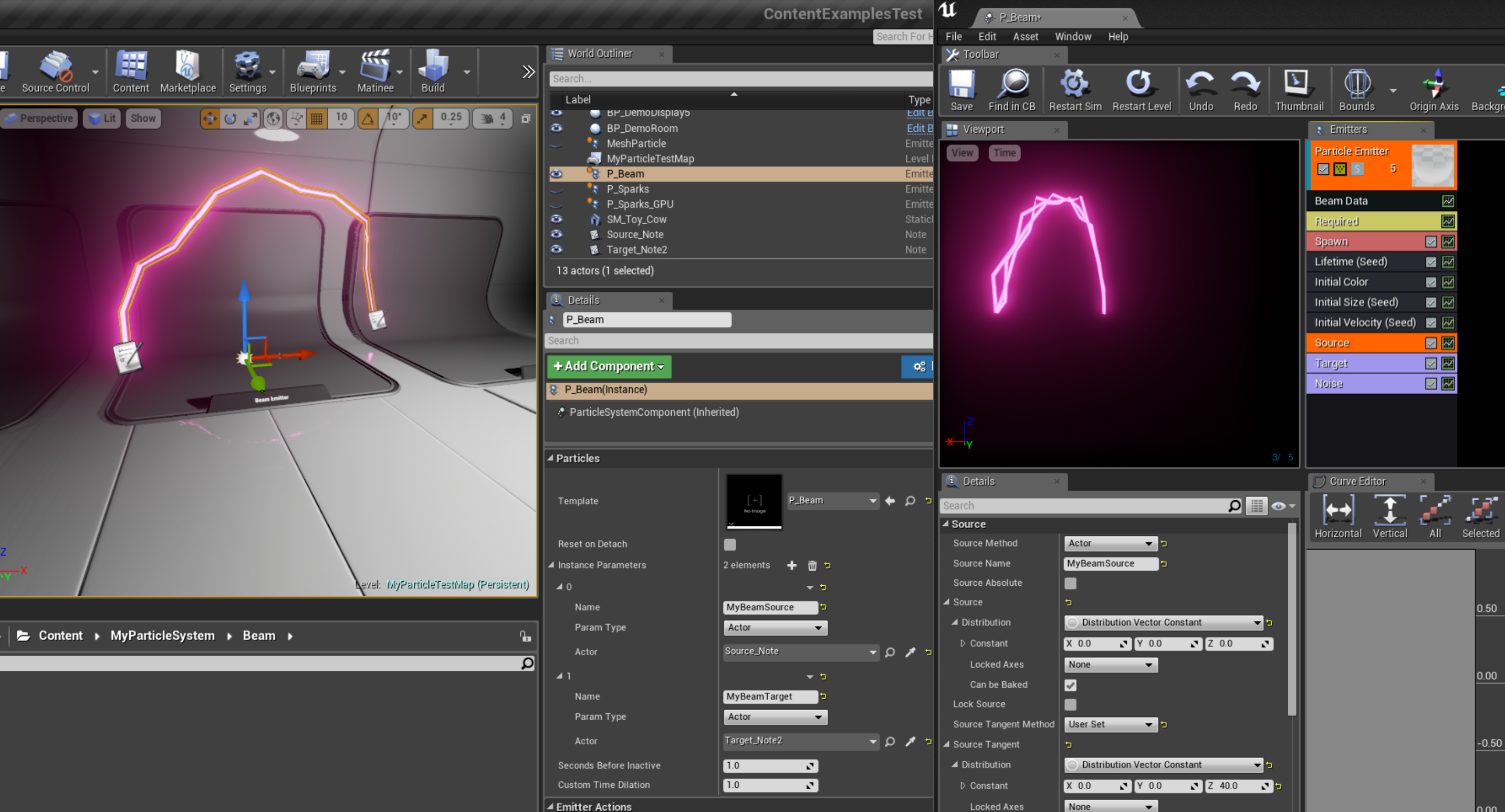The height and width of the screenshot is (812, 1505).
Task: Collapse the Instance Parameters section
Action: [551, 565]
